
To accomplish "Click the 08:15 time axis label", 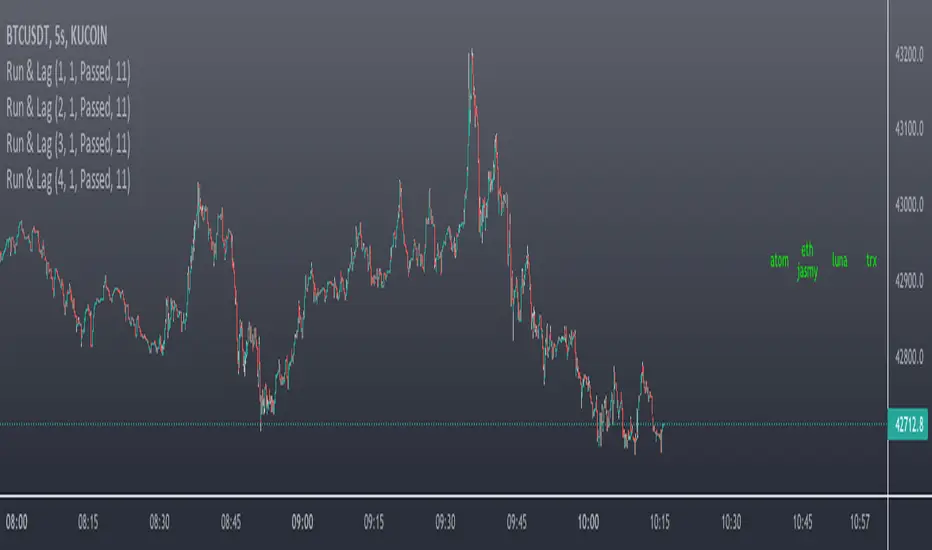I will 88,522.
